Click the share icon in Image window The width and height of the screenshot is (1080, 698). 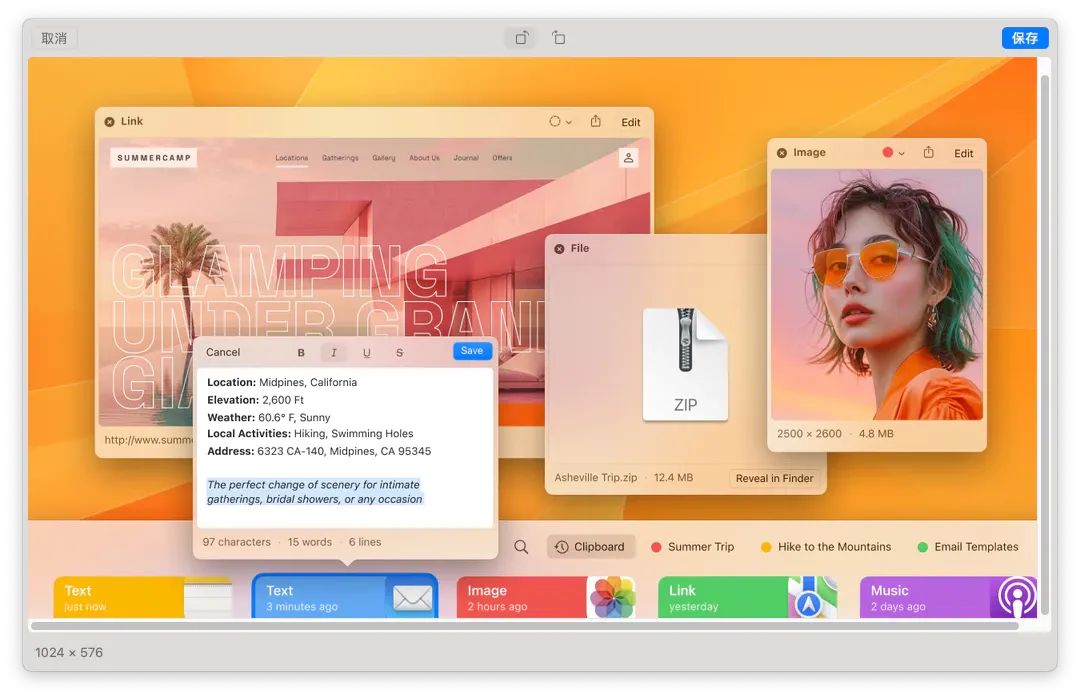click(928, 152)
